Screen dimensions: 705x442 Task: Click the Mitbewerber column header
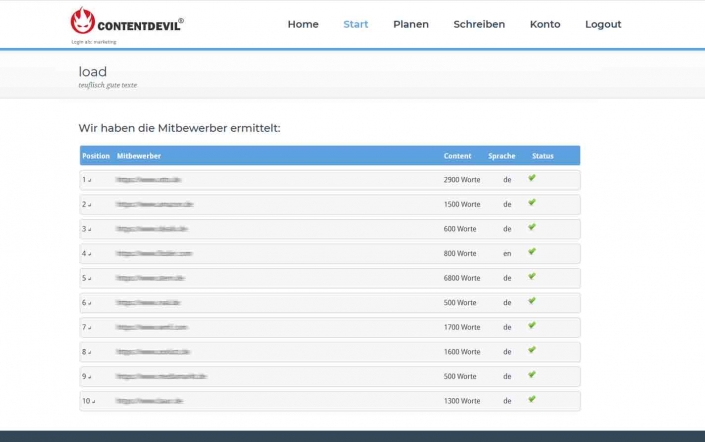pyautogui.click(x=139, y=156)
